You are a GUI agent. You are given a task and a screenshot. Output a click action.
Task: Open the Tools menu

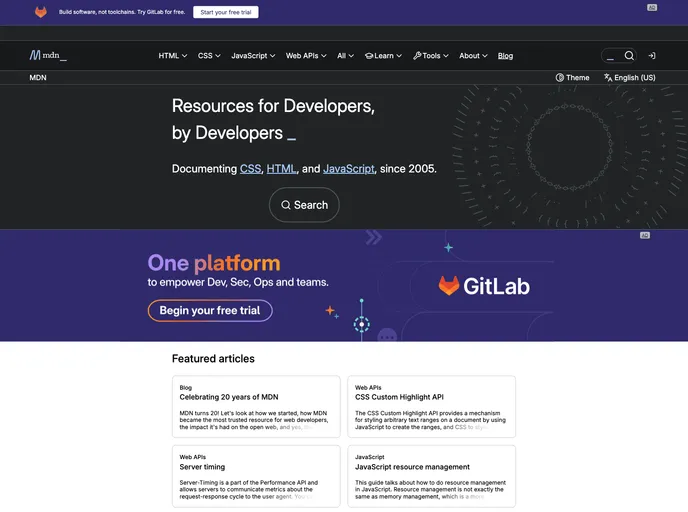pyautogui.click(x=430, y=56)
